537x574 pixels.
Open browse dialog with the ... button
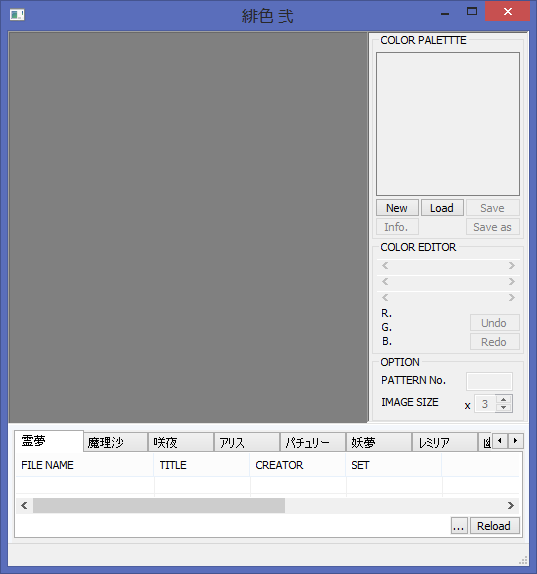coord(459,526)
